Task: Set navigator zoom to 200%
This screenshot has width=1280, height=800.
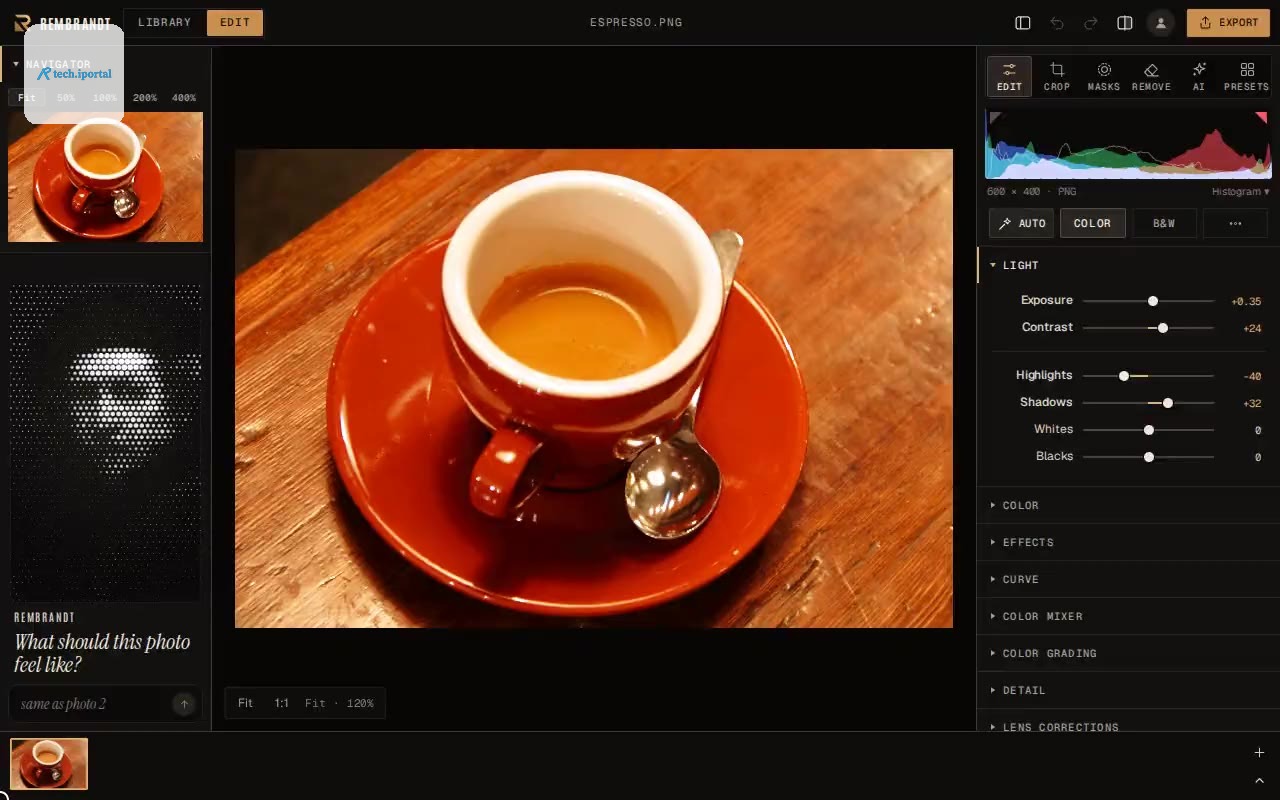Action: point(145,98)
